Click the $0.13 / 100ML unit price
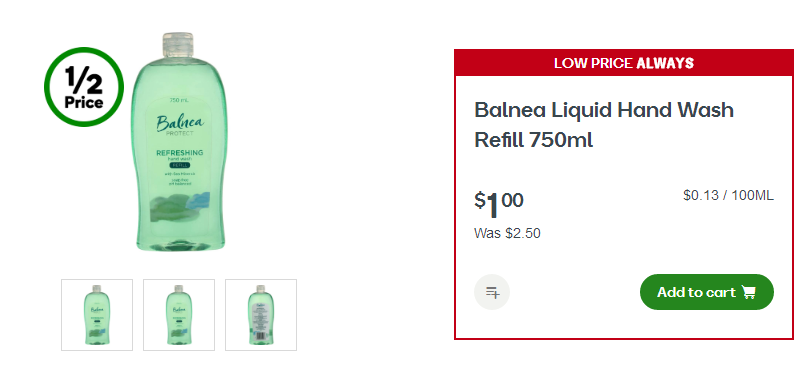 (x=728, y=195)
